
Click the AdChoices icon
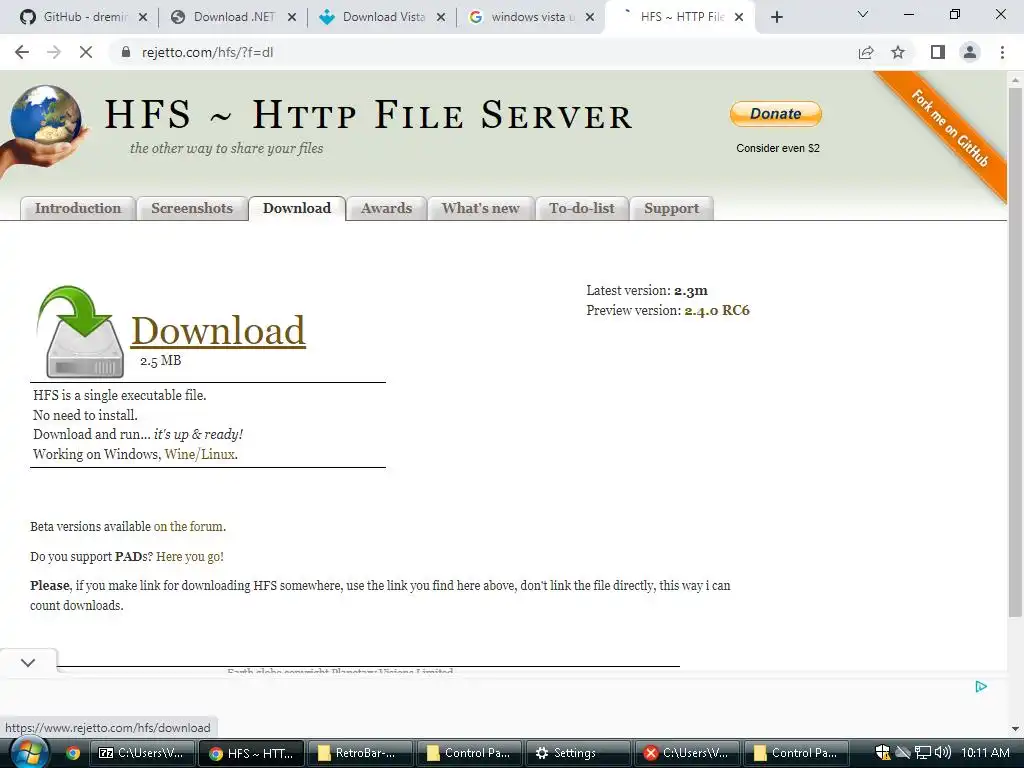[981, 686]
